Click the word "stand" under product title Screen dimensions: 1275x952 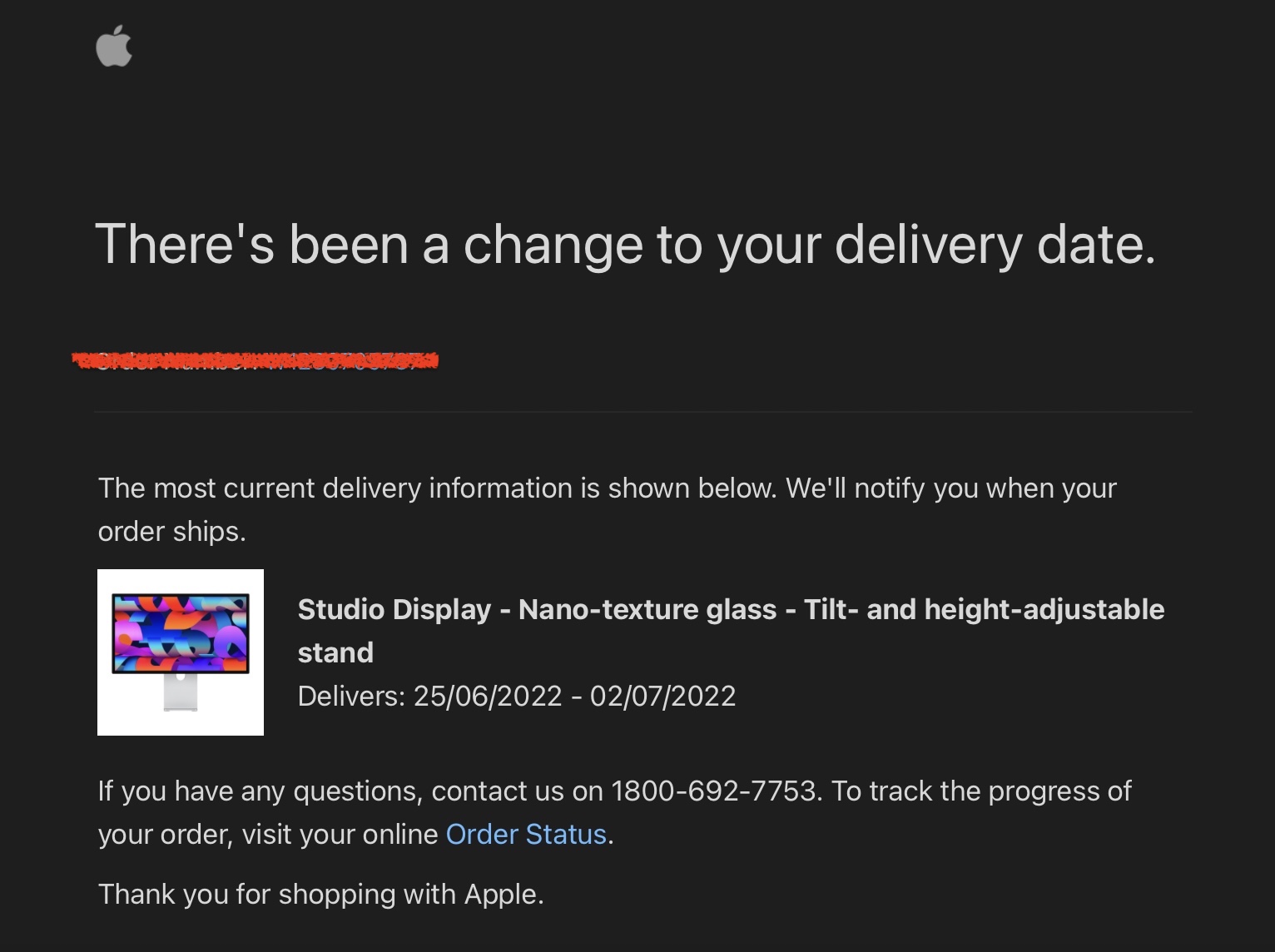point(335,652)
